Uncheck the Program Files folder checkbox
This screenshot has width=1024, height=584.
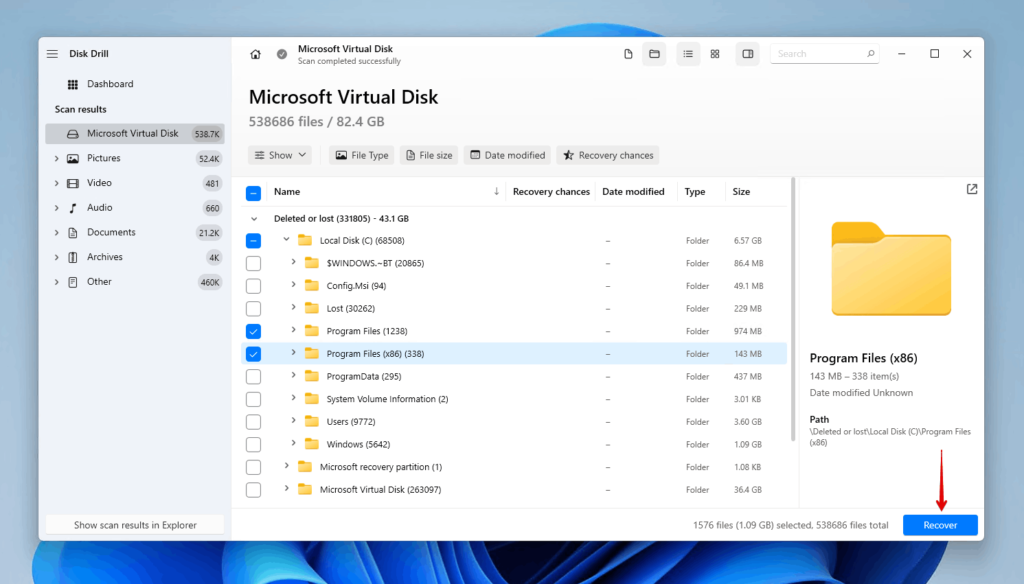(x=253, y=330)
